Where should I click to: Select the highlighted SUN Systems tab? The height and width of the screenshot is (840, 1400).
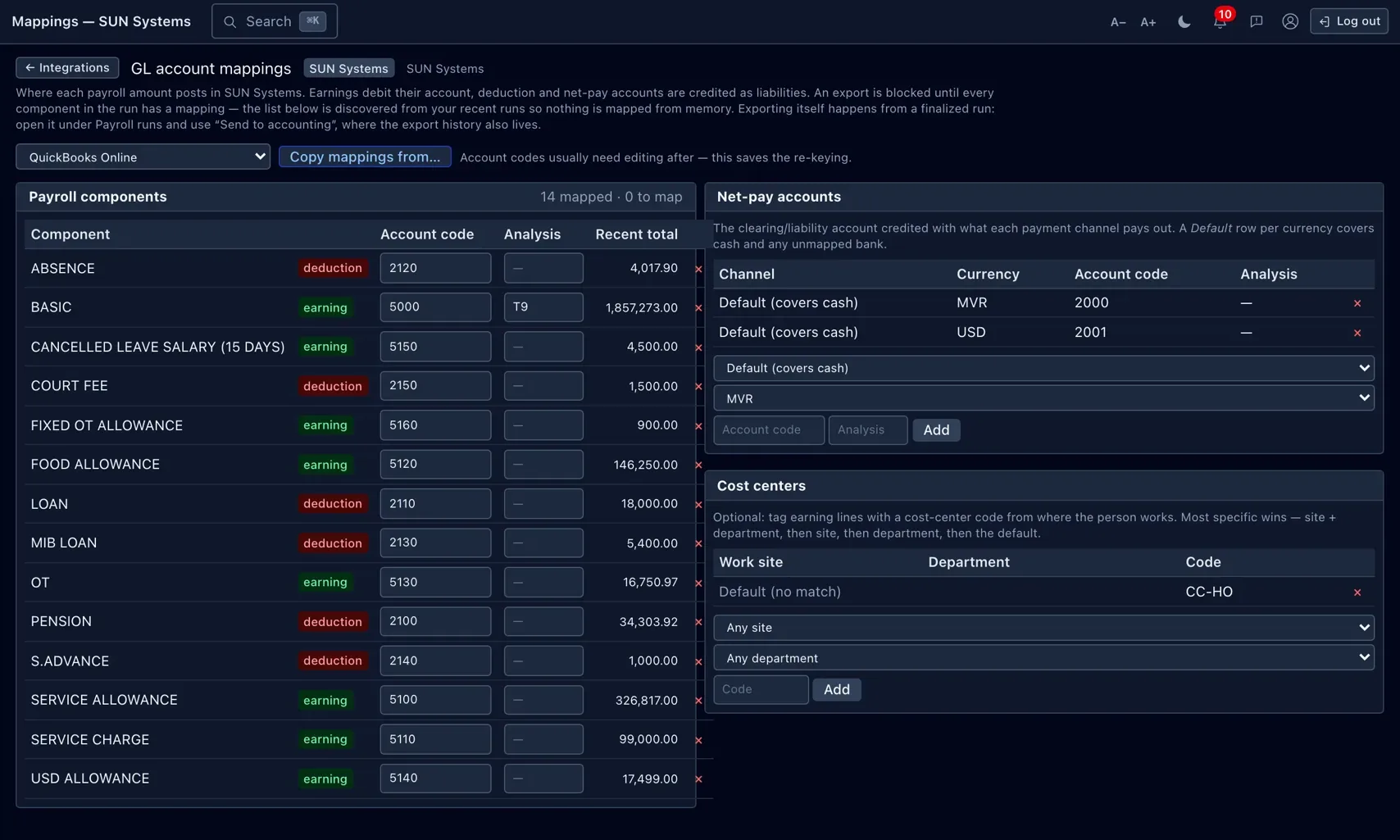tap(348, 68)
